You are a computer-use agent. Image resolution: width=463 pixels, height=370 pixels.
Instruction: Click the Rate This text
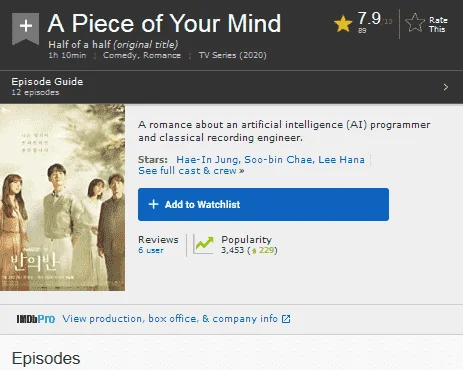pyautogui.click(x=438, y=25)
